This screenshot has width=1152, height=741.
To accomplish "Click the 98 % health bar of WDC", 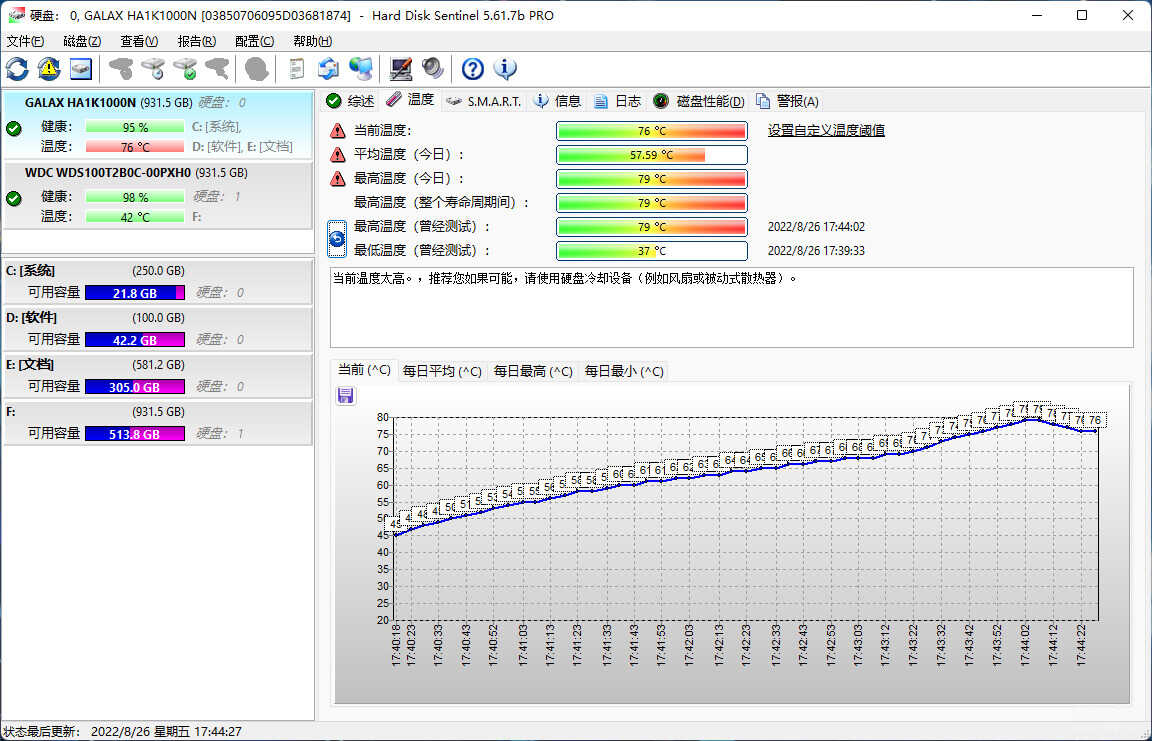I will point(135,197).
